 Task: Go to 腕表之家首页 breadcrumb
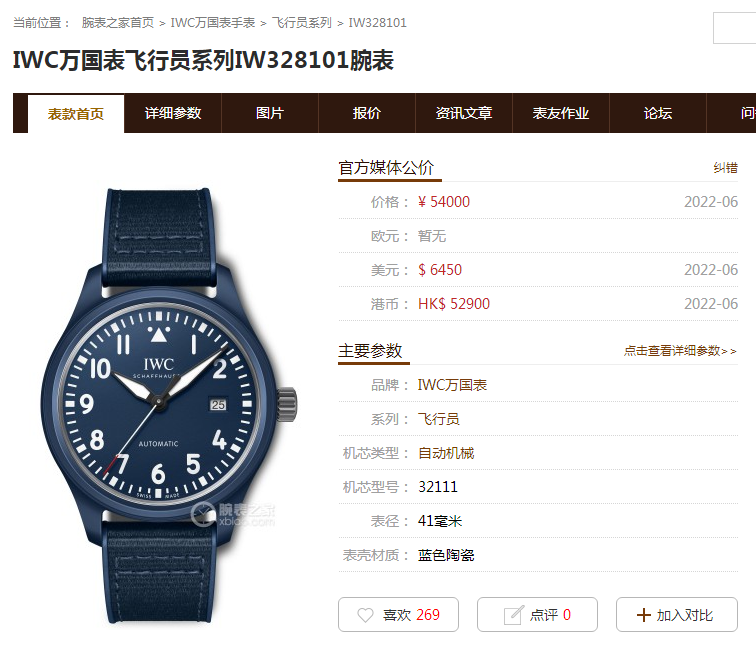(x=118, y=23)
